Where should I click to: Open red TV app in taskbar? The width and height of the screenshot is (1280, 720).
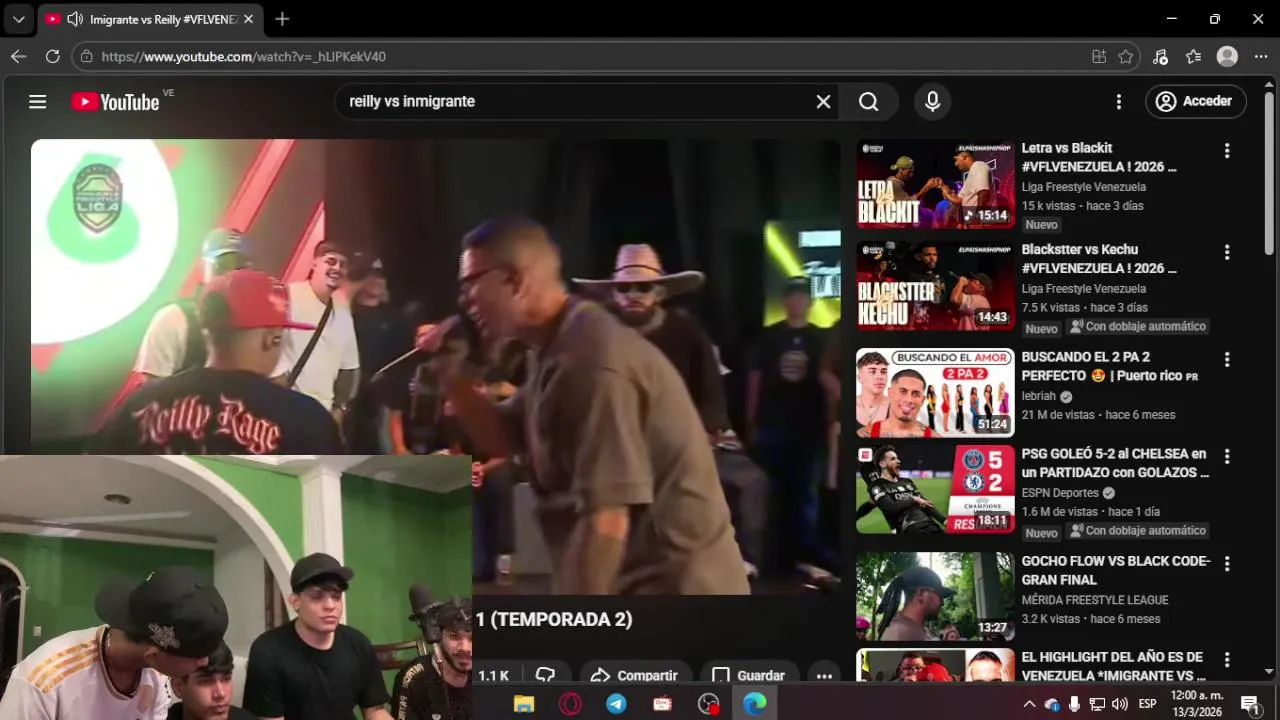tap(662, 704)
